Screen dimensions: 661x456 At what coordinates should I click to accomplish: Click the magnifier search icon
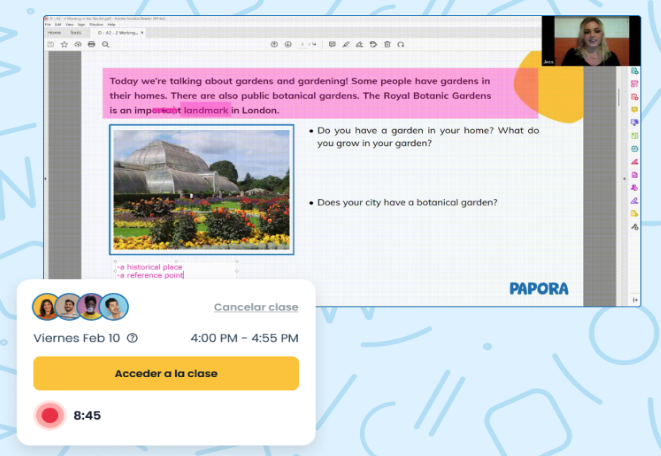click(105, 45)
